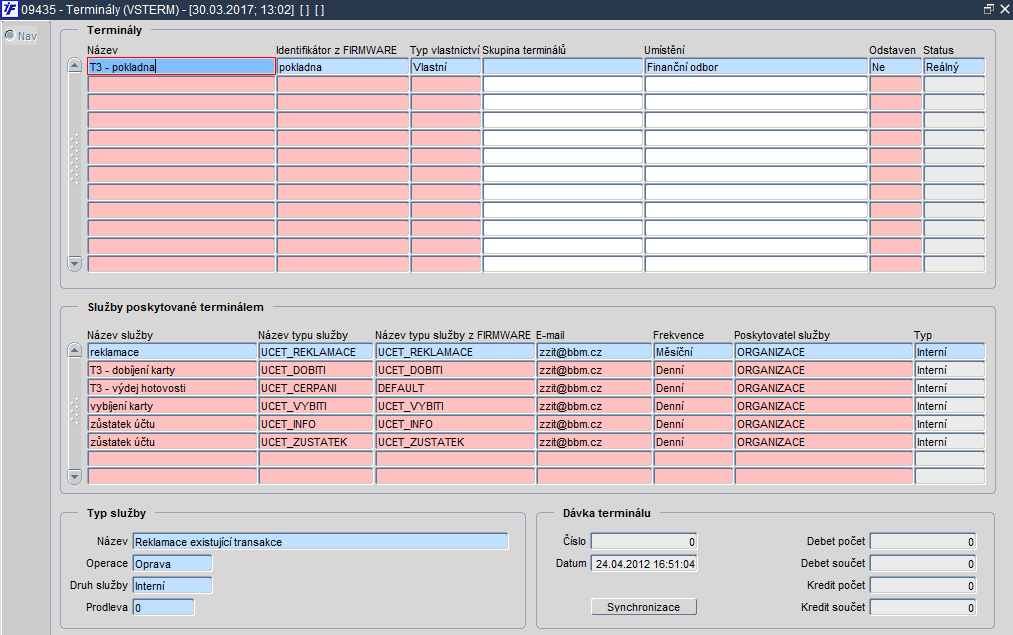Click the UCET_DOBITI service type cell
This screenshot has width=1013, height=635.
[x=316, y=370]
